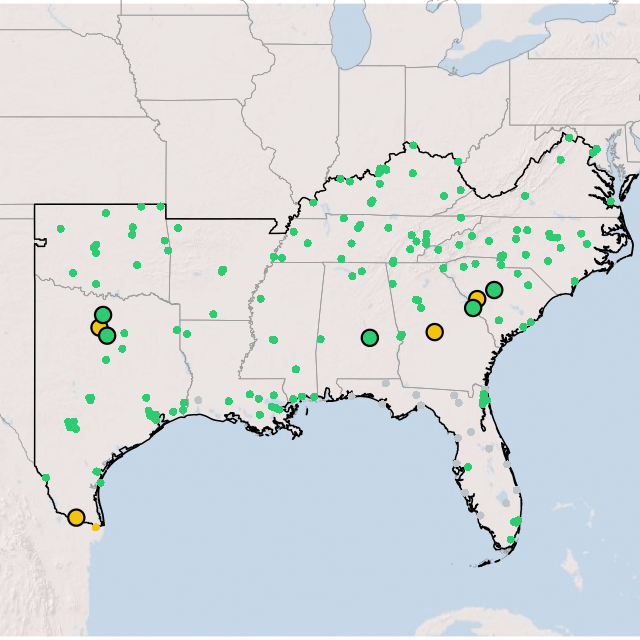
Task: Click large yellow marker on Georgia–South Carolina border
Action: [x=477, y=298]
